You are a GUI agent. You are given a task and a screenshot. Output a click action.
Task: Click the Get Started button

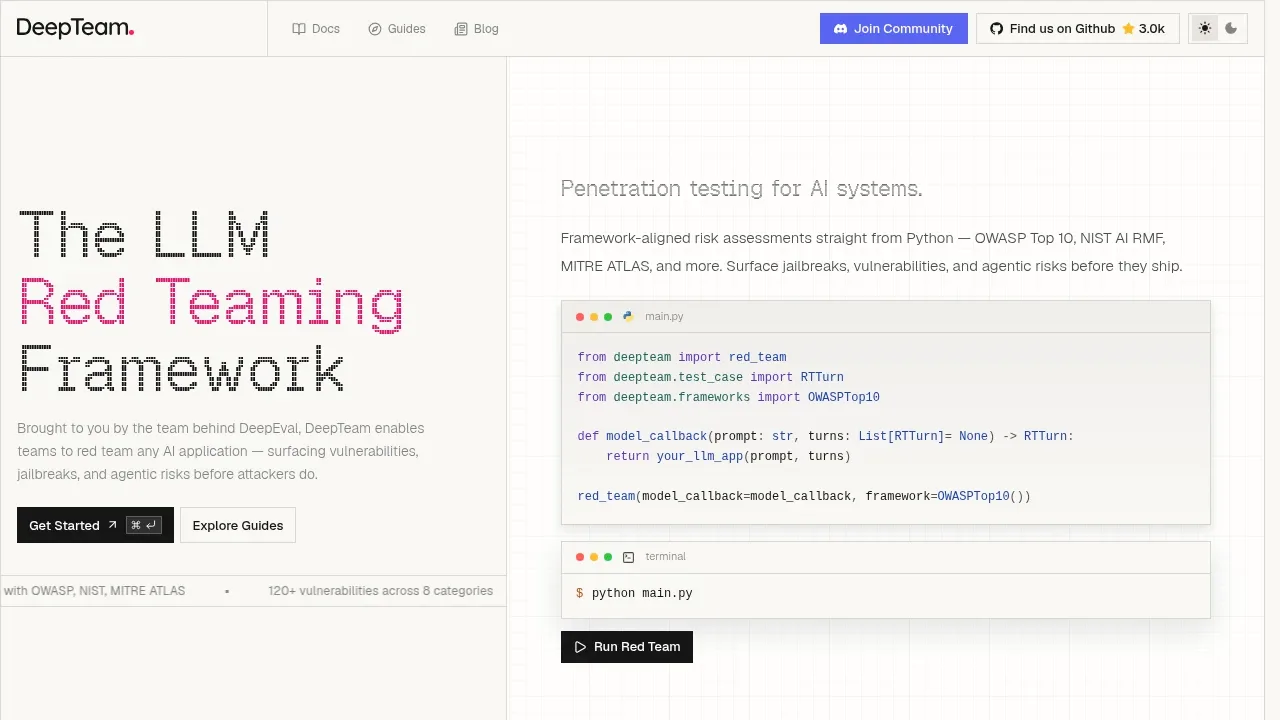[95, 525]
